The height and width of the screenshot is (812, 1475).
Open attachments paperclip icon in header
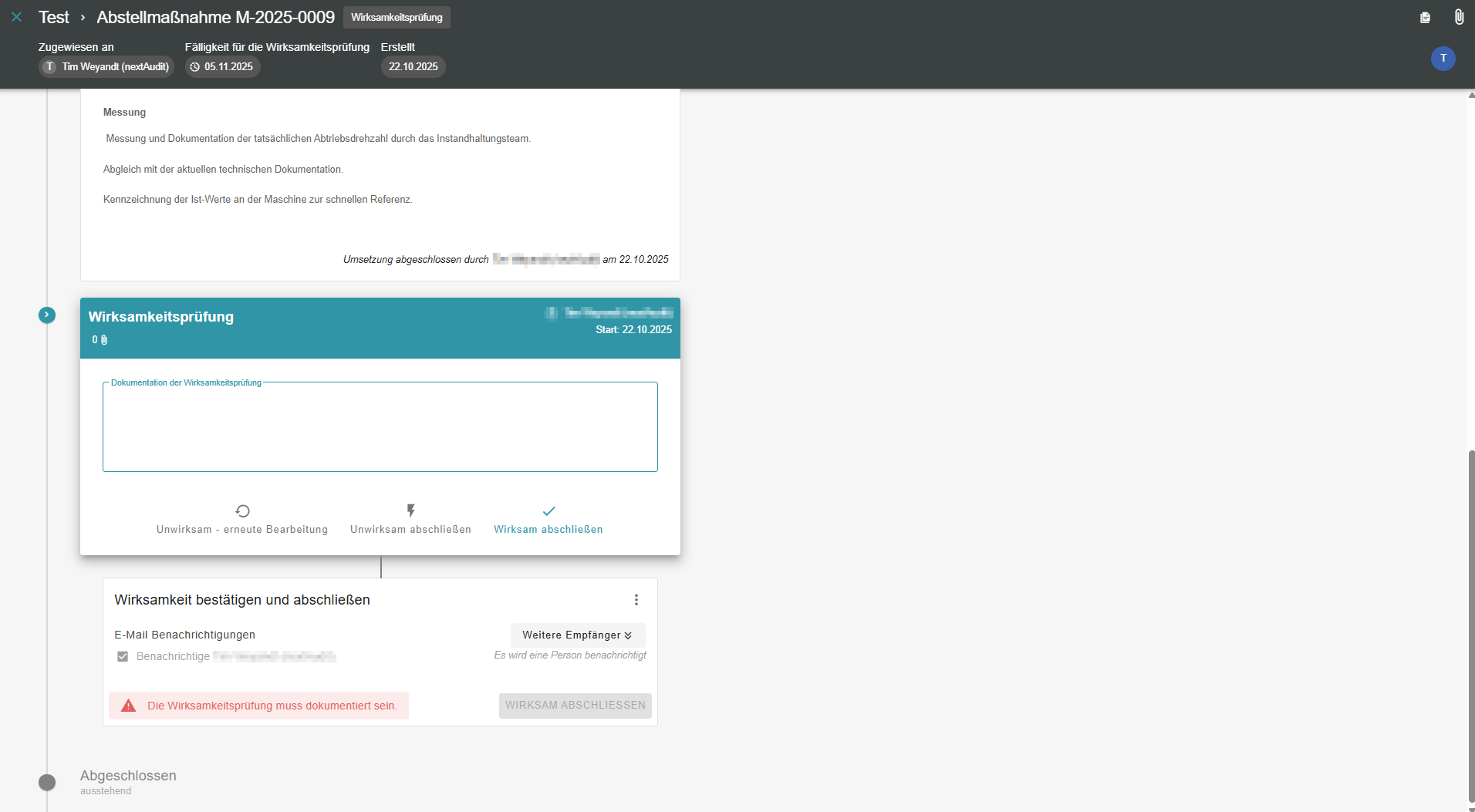pos(1458,17)
